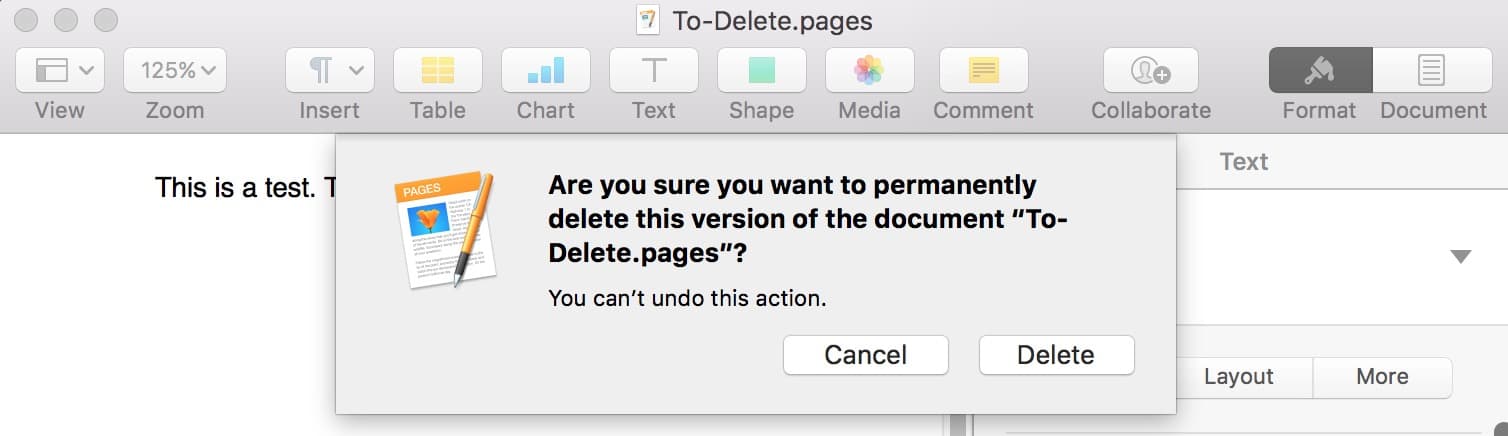
Task: Open the Insert paragraph menu
Action: coord(329,70)
